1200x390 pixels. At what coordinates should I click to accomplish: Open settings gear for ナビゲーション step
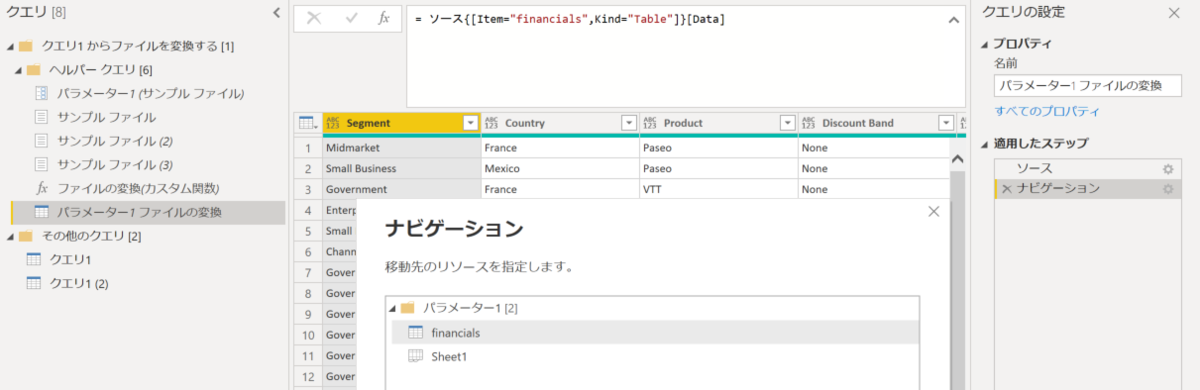1167,188
